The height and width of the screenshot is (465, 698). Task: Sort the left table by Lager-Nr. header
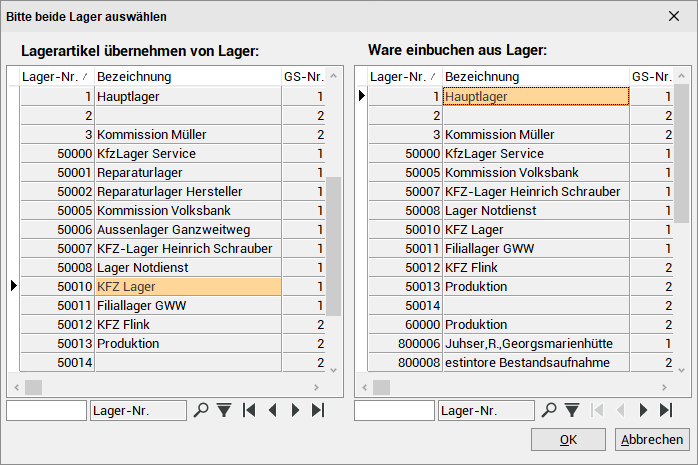57,77
